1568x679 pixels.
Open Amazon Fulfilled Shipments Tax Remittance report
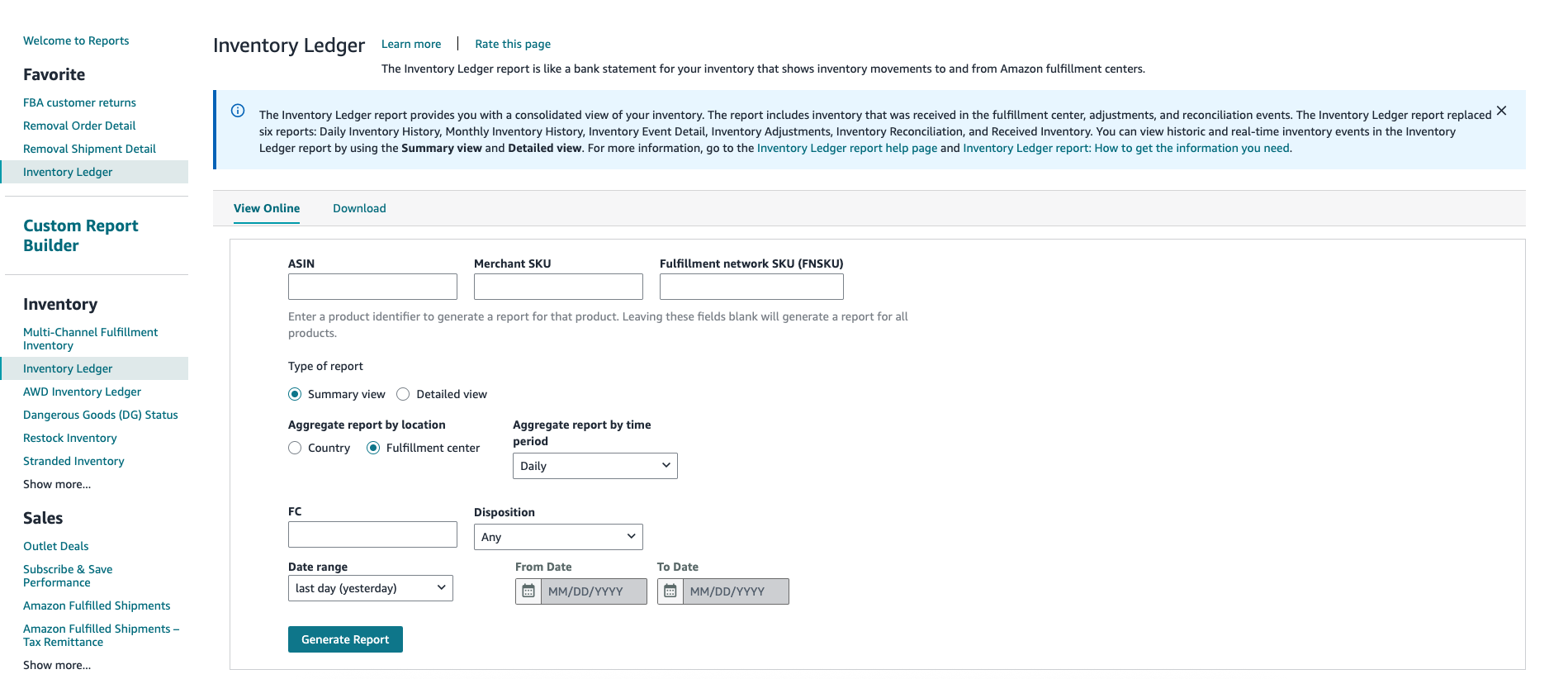101,635
